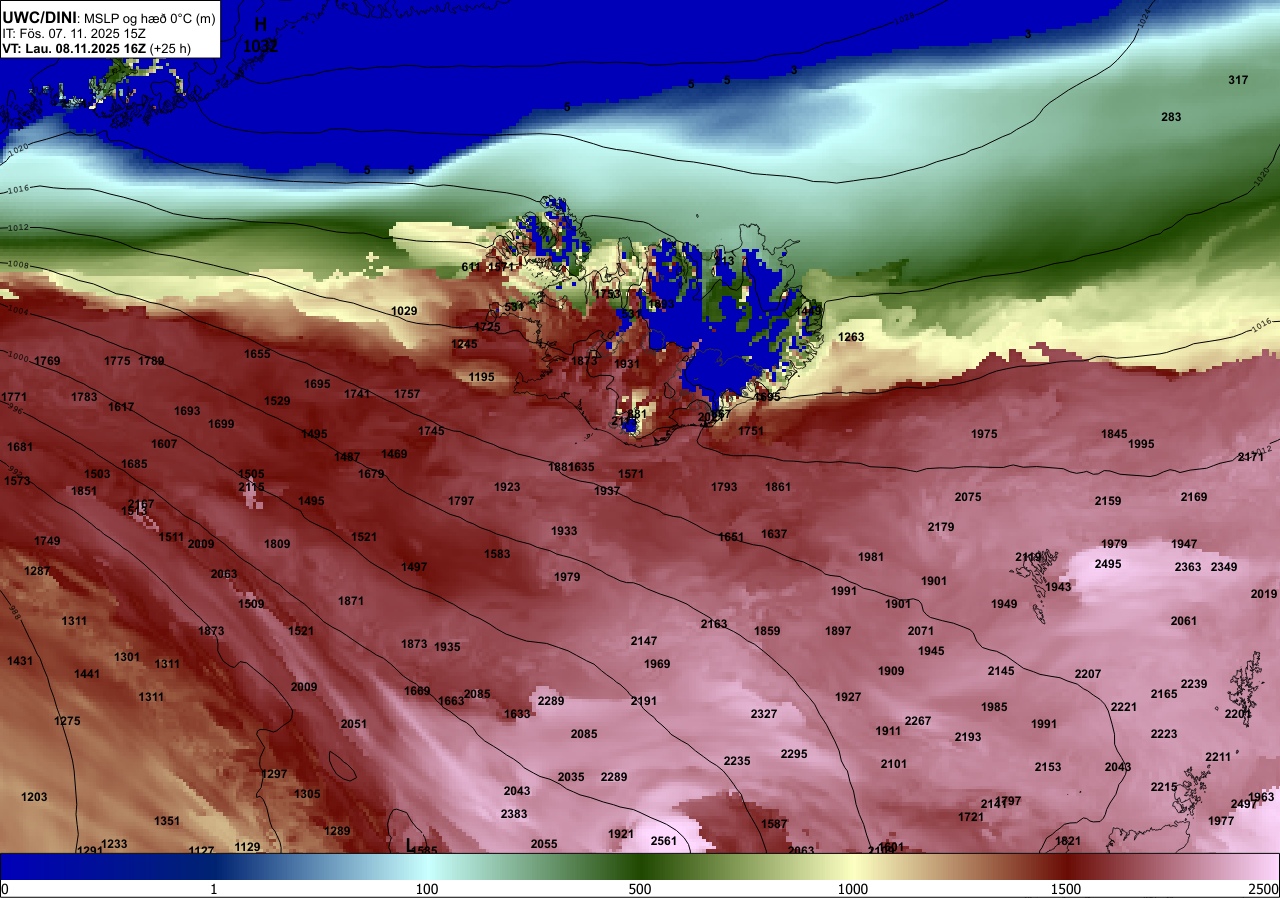The height and width of the screenshot is (898, 1280).
Task: Click the 1861 height value
Action: [x=778, y=487]
